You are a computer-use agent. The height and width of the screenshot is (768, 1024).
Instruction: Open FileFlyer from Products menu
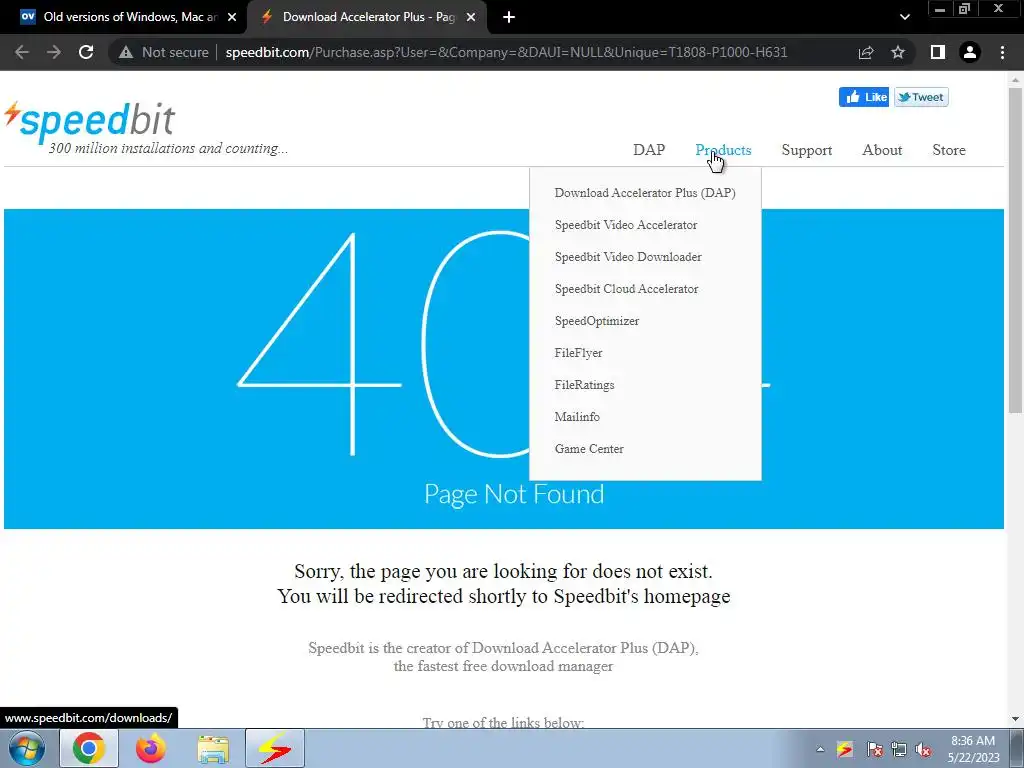coord(578,353)
